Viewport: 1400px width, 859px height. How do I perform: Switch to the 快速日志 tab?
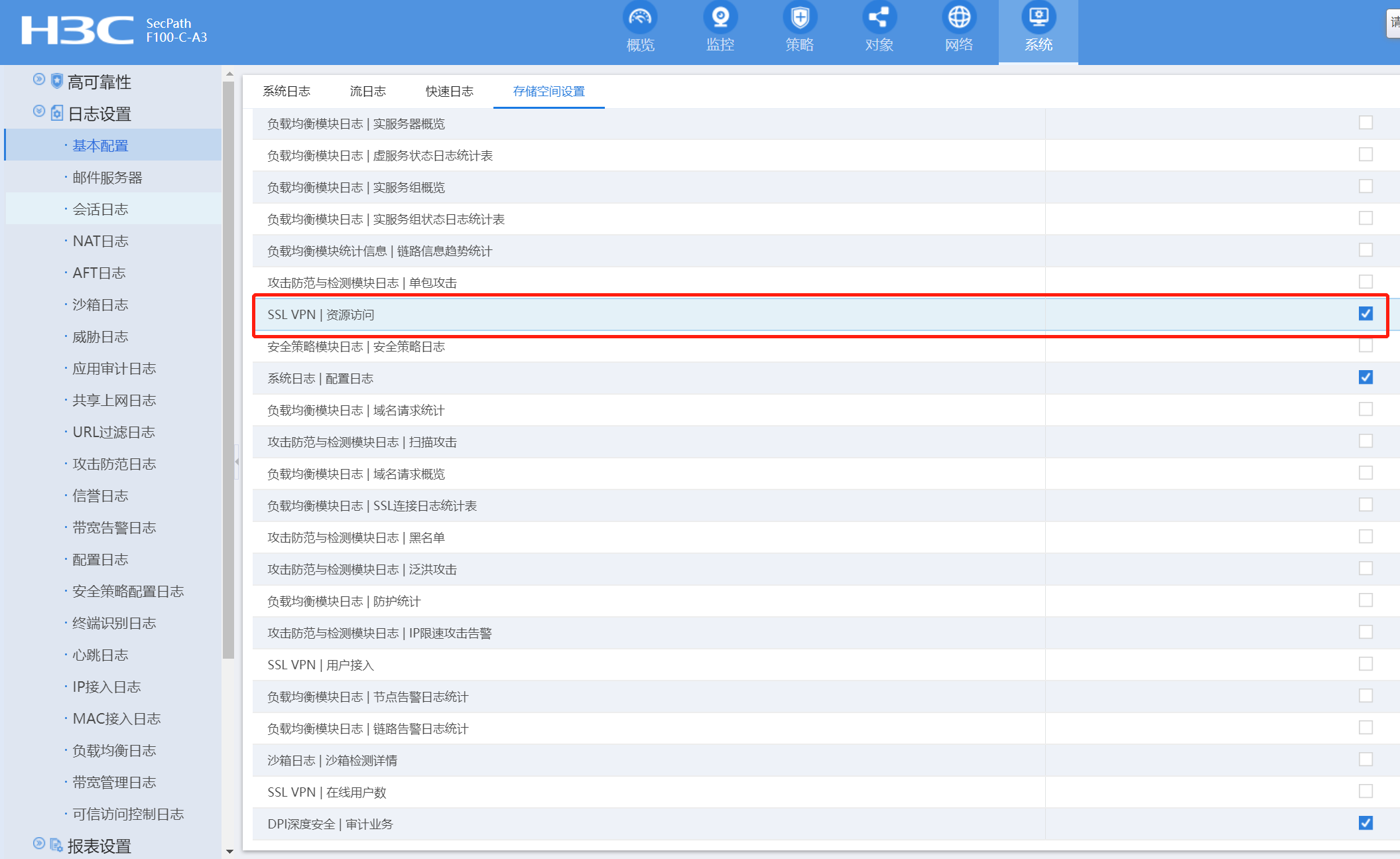[449, 92]
